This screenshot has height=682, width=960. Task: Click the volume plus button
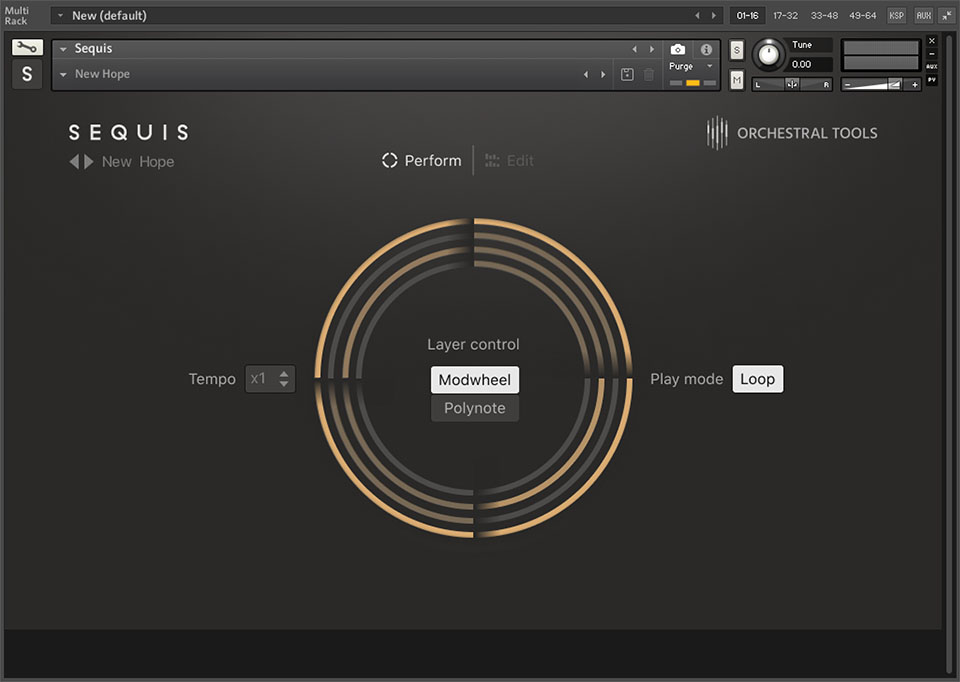point(915,84)
